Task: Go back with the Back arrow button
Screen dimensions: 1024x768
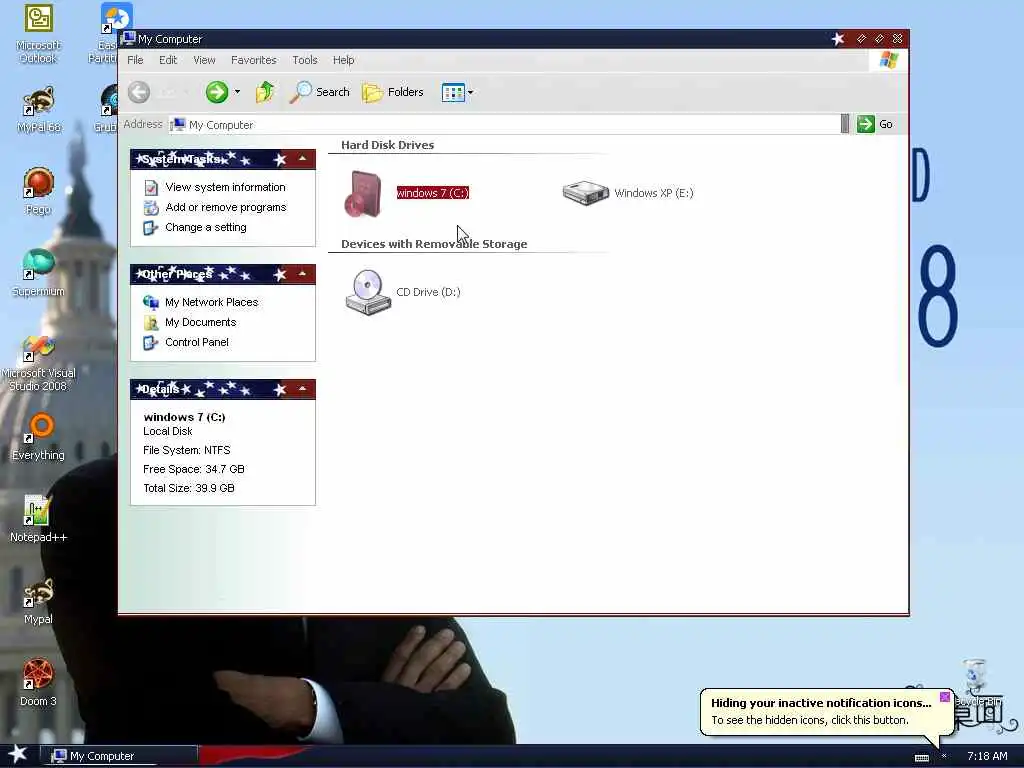Action: click(138, 92)
